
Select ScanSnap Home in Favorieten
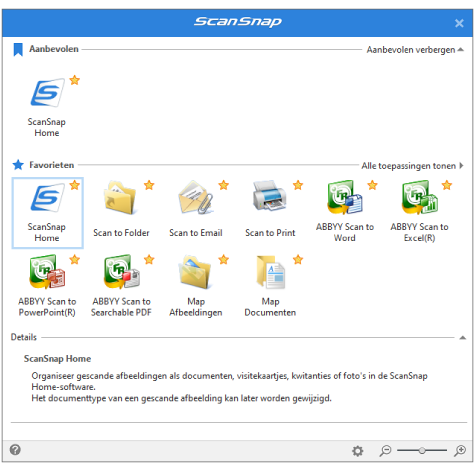click(47, 213)
